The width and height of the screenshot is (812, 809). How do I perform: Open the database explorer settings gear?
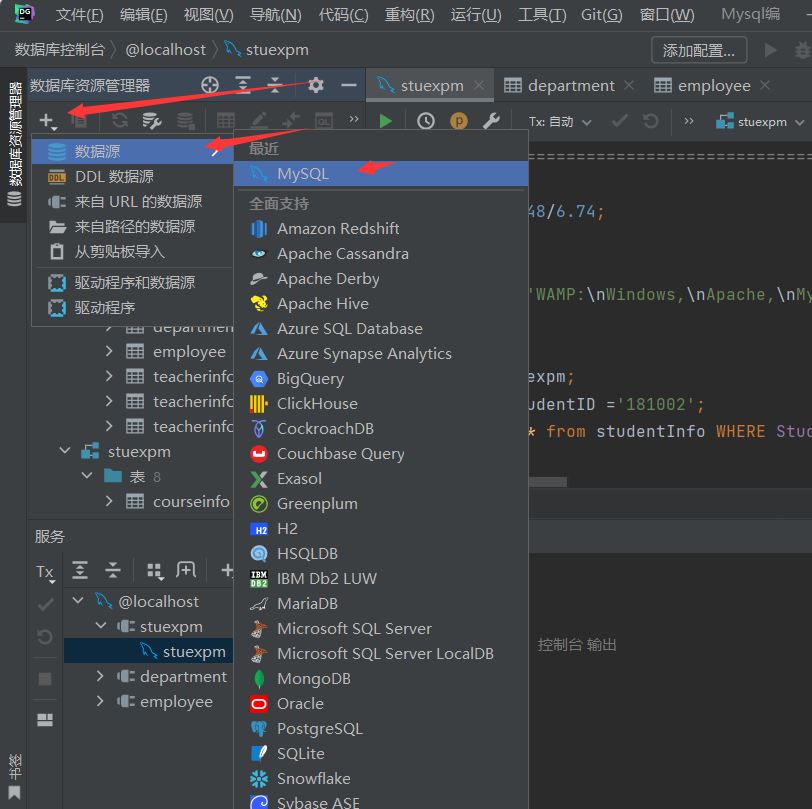[x=316, y=86]
